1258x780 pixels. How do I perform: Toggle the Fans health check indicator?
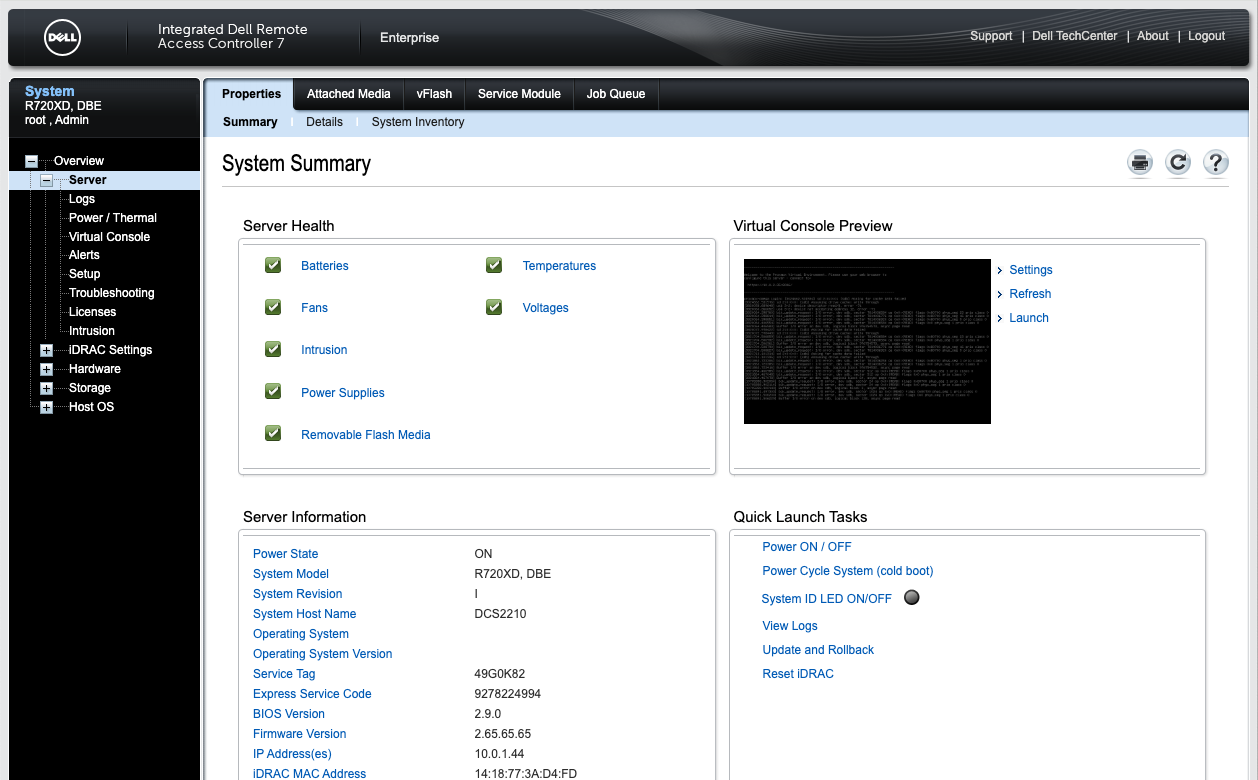click(x=273, y=307)
